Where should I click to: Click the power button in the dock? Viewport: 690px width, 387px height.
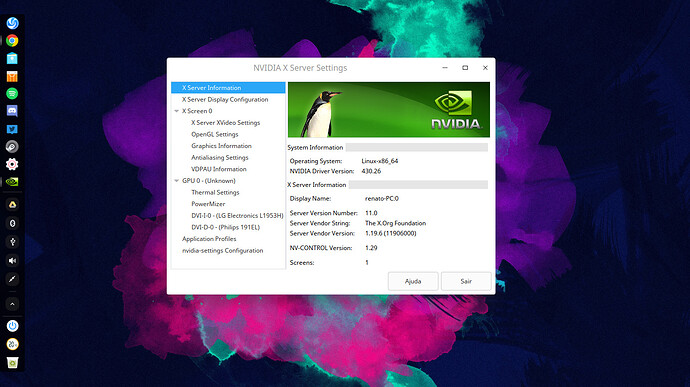coord(12,326)
